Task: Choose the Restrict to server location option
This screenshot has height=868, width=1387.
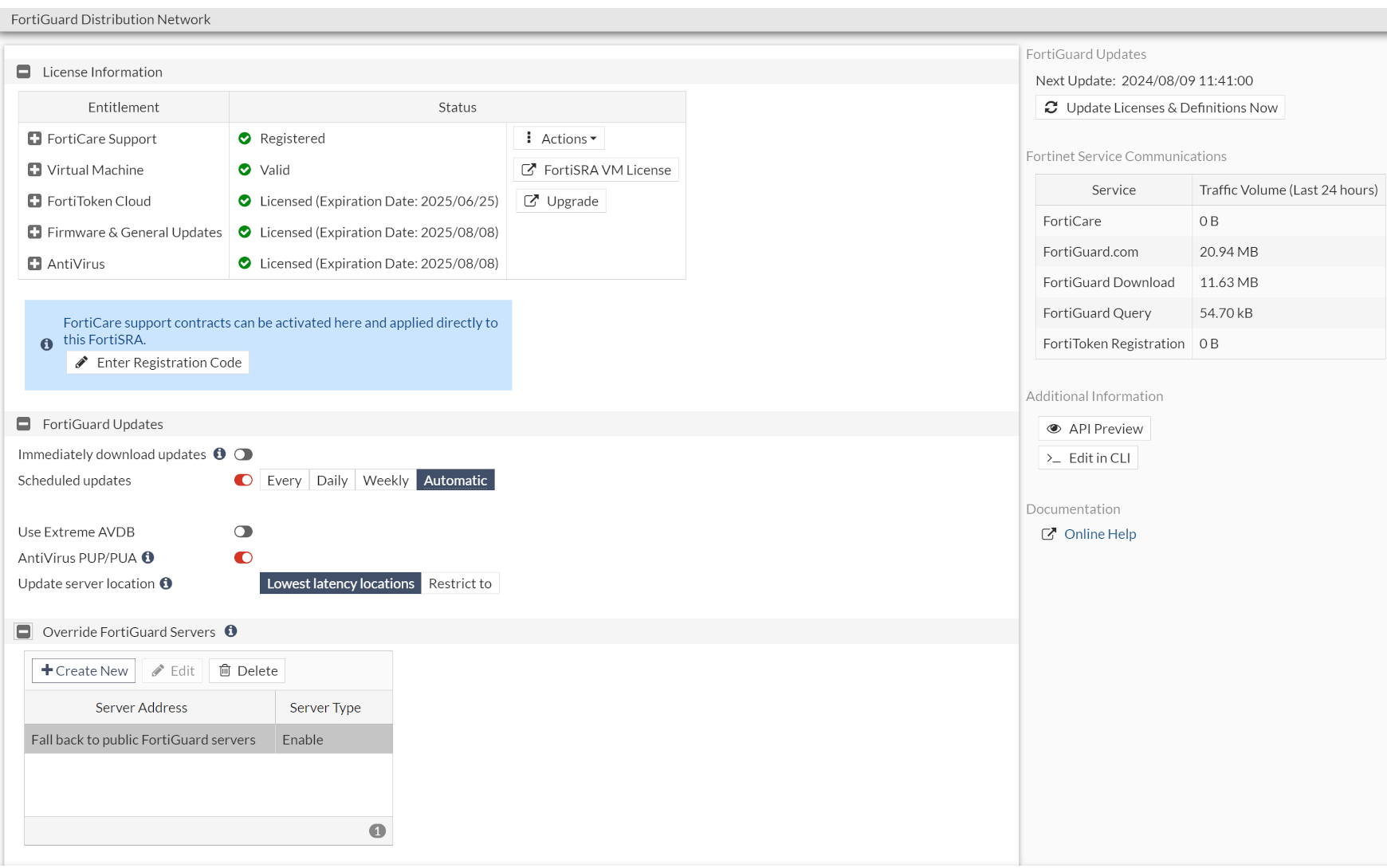Action: 460,583
